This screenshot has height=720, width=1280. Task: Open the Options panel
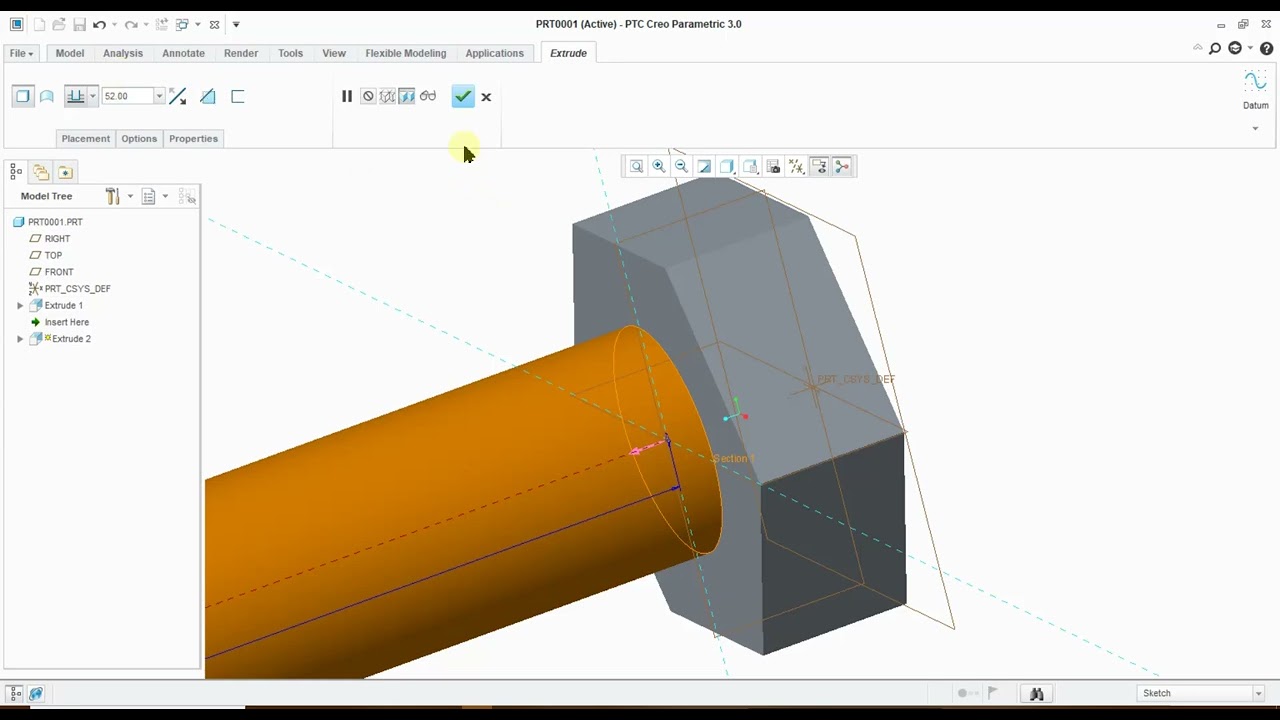coord(139,138)
